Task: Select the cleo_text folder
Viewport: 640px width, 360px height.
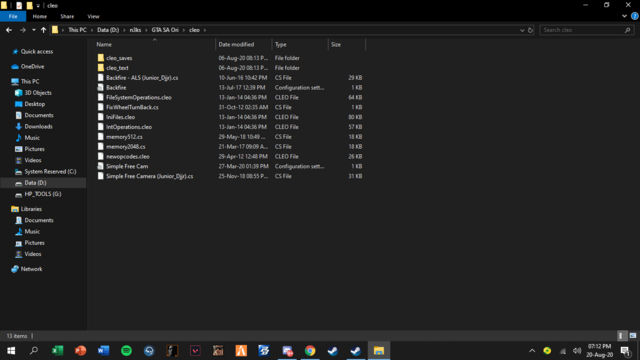Action: (x=117, y=68)
